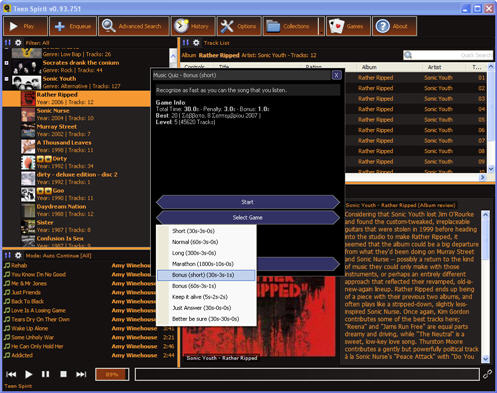Click the link chain icon at bottom right
The height and width of the screenshot is (393, 497).
click(487, 374)
